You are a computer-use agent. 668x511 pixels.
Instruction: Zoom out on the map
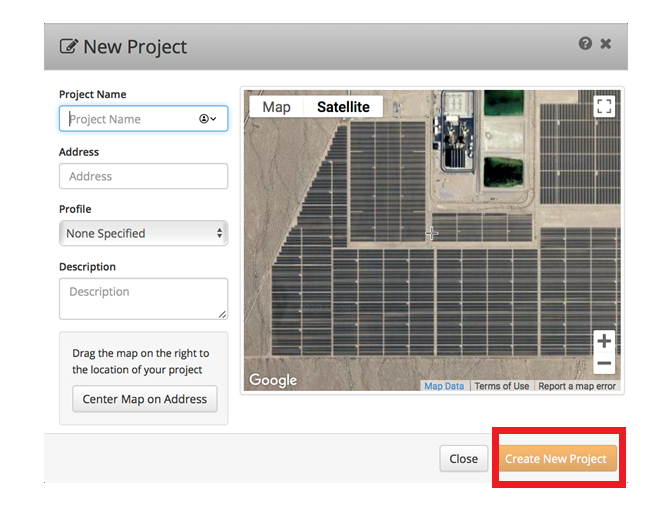tap(604, 363)
